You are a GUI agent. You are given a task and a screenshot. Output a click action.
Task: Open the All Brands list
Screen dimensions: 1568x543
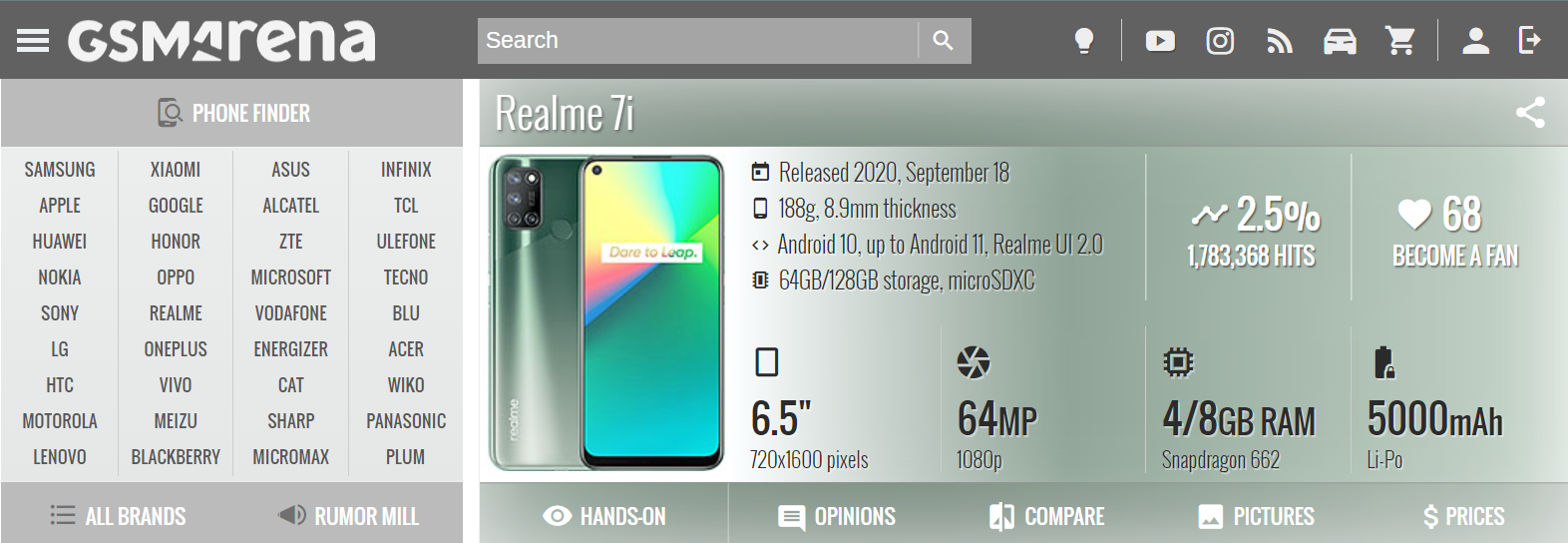pyautogui.click(x=118, y=516)
